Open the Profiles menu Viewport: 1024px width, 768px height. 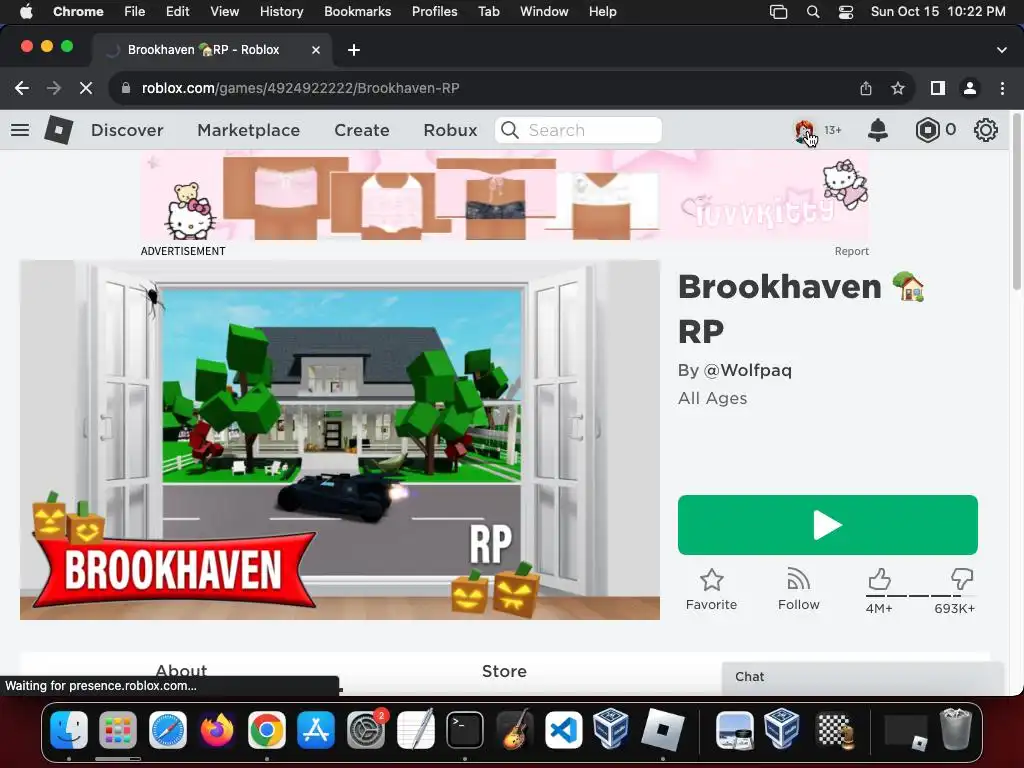coord(434,12)
